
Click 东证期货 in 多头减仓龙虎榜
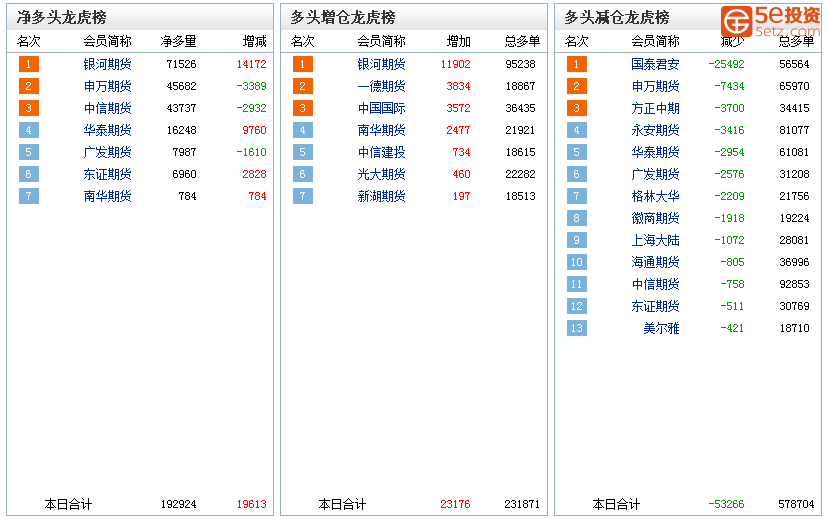(655, 306)
